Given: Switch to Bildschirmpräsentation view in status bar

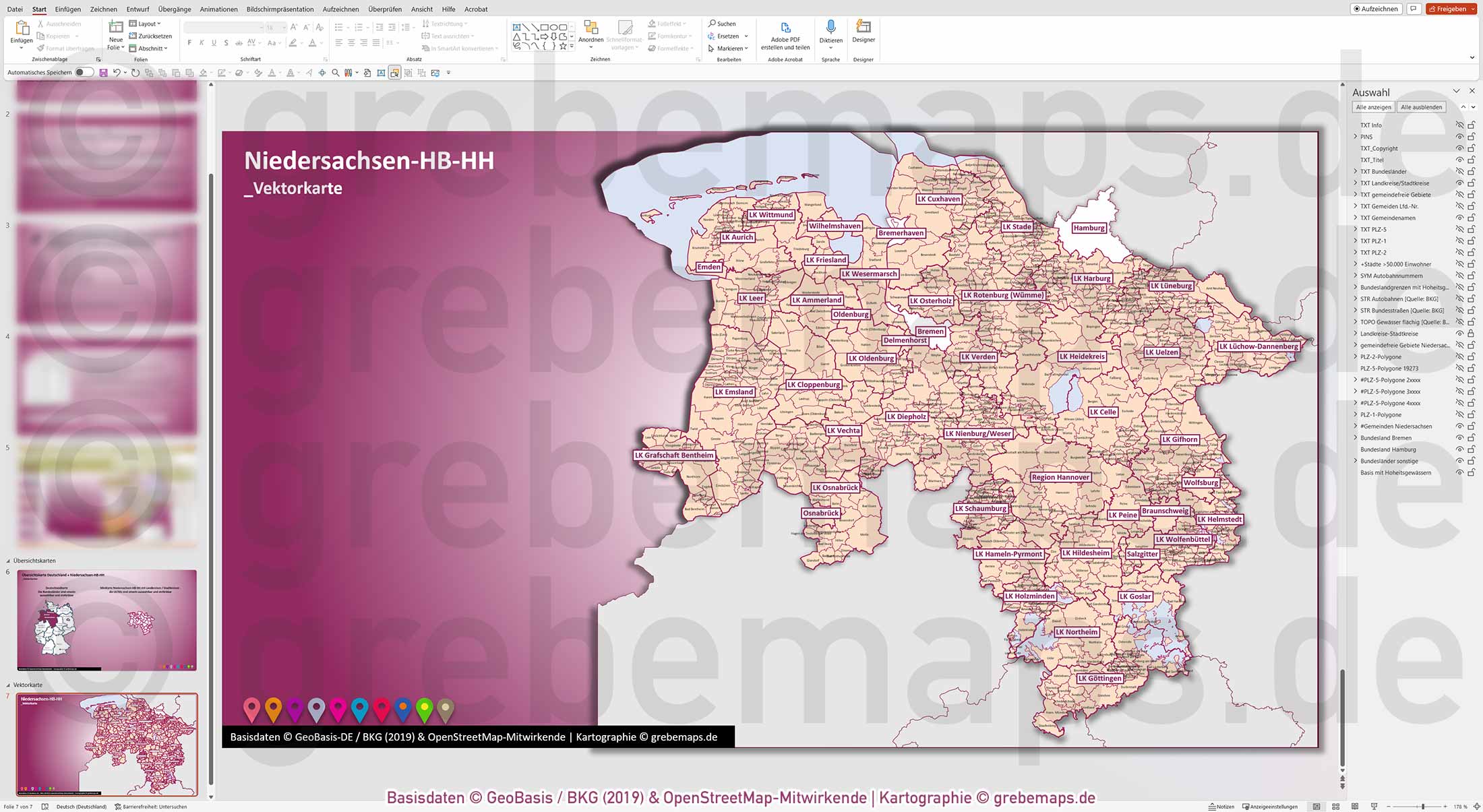Looking at the screenshot, I should [1374, 806].
